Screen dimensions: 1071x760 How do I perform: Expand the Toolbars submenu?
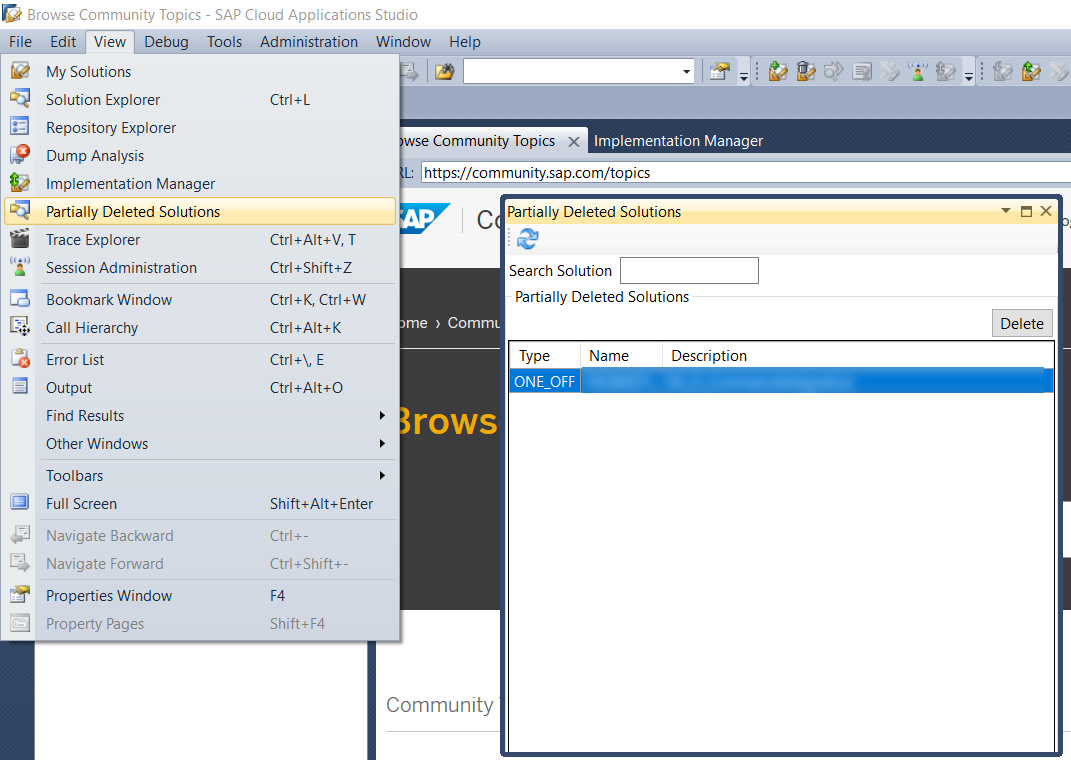click(382, 475)
